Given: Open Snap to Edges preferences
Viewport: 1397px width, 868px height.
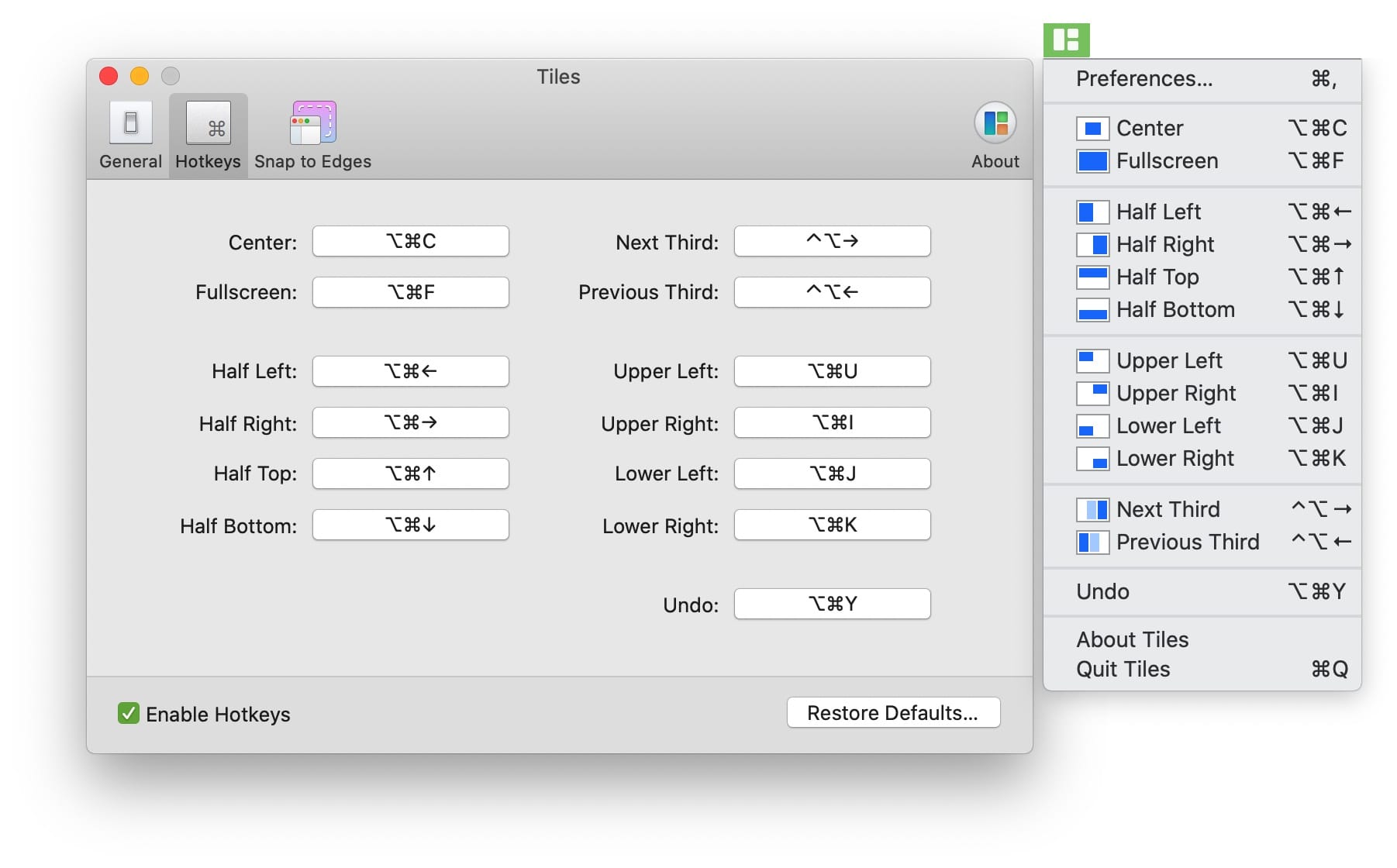Looking at the screenshot, I should 312,124.
